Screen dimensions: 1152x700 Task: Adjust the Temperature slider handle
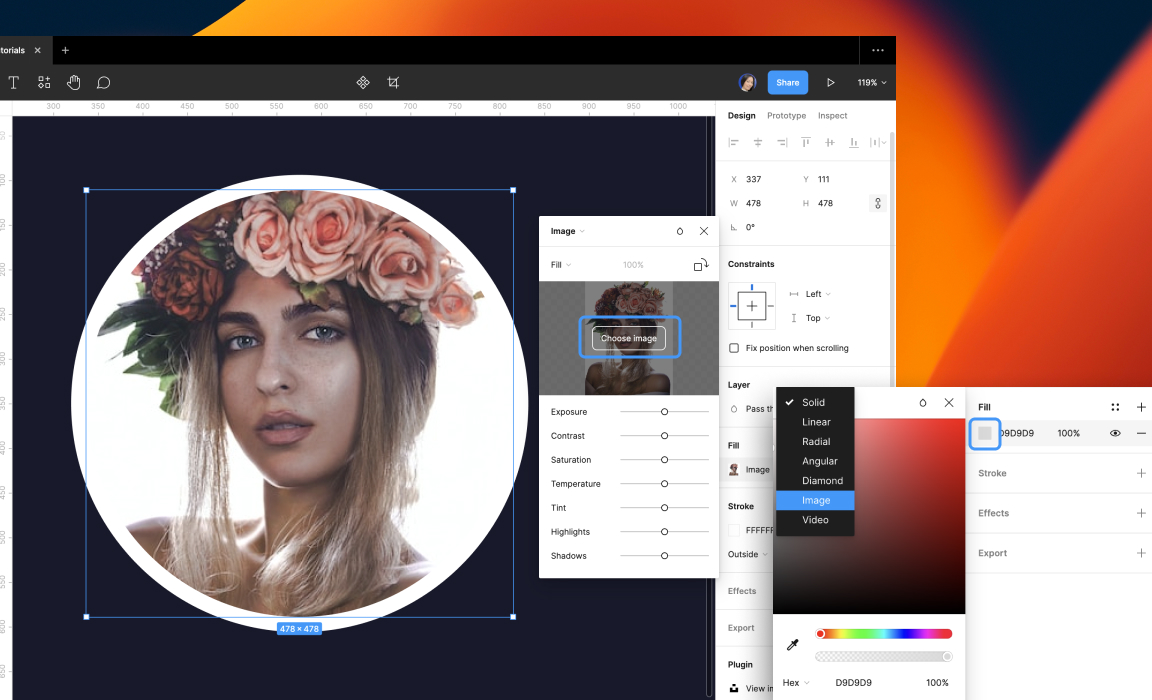coord(664,484)
